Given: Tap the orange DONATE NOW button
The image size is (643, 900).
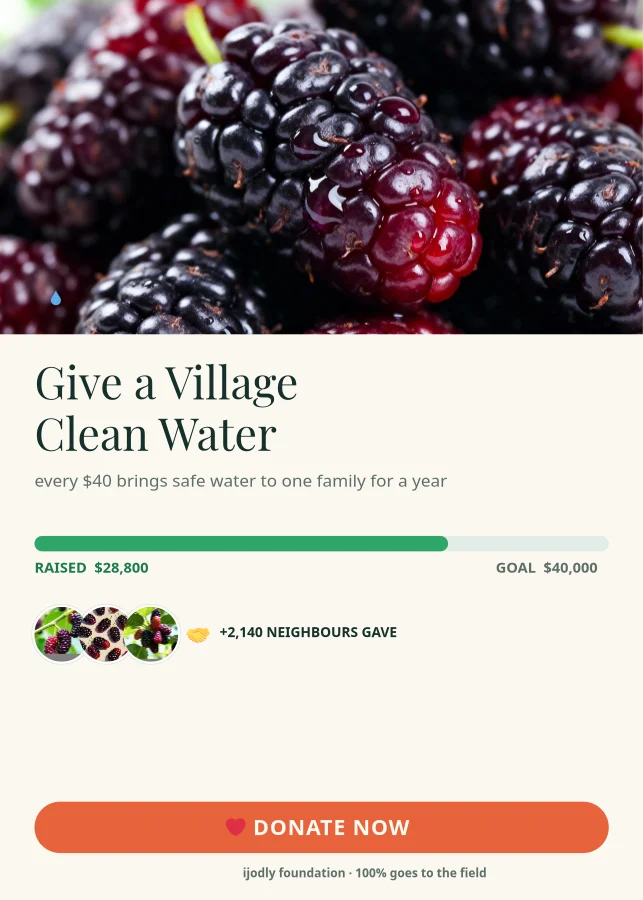Looking at the screenshot, I should click(x=322, y=827).
